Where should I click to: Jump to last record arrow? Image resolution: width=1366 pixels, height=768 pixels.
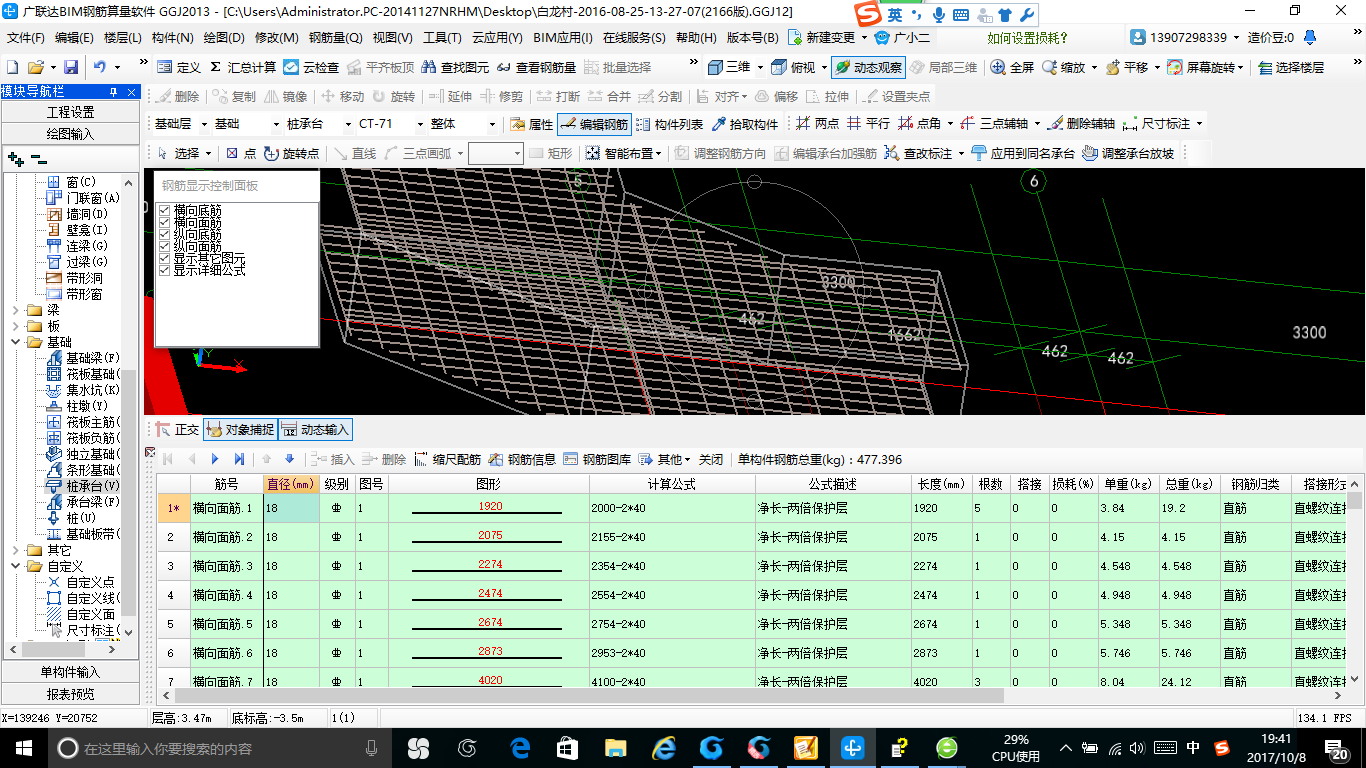coord(239,459)
